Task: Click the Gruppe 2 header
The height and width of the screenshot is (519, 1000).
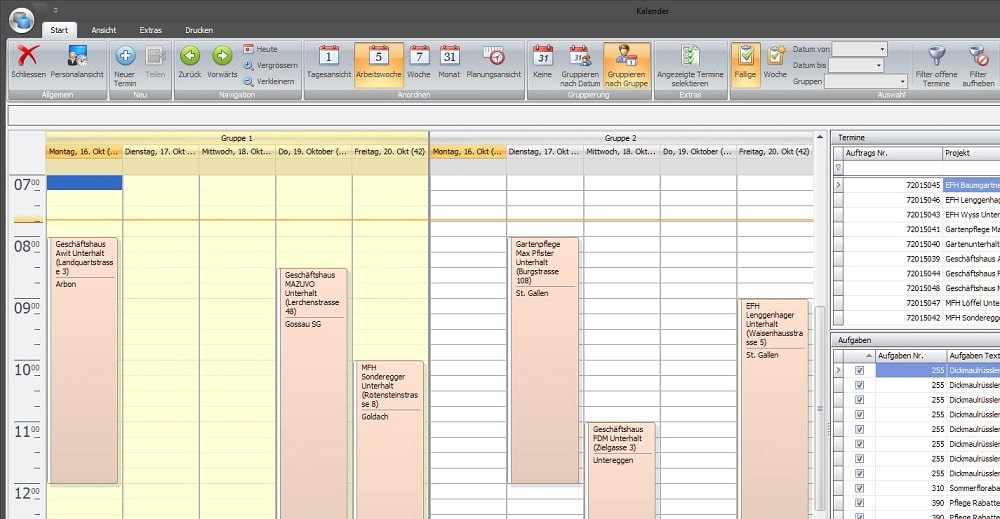Action: pos(621,138)
